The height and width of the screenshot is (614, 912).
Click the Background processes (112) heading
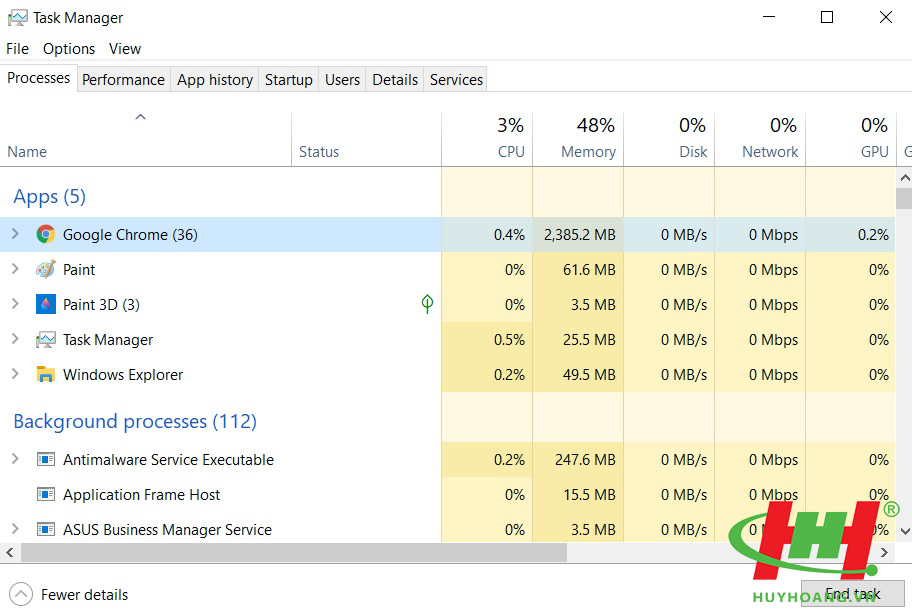135,421
